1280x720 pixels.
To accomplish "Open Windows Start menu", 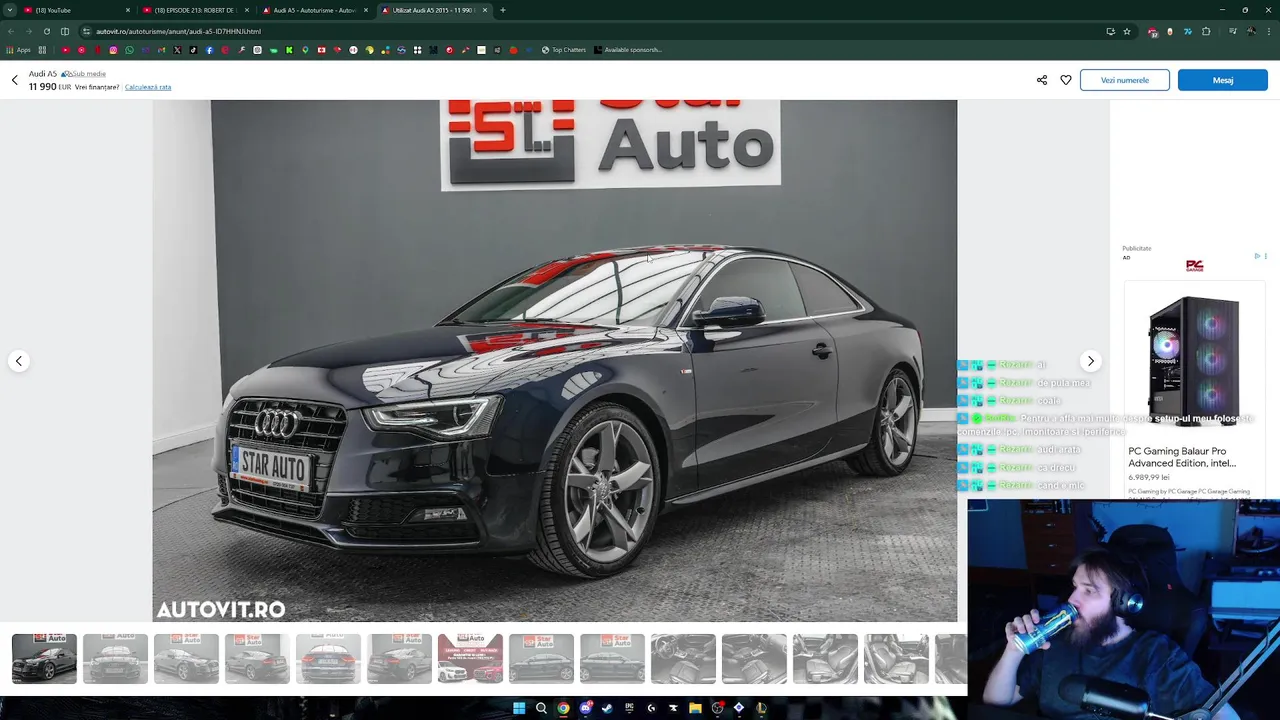I will pyautogui.click(x=519, y=708).
